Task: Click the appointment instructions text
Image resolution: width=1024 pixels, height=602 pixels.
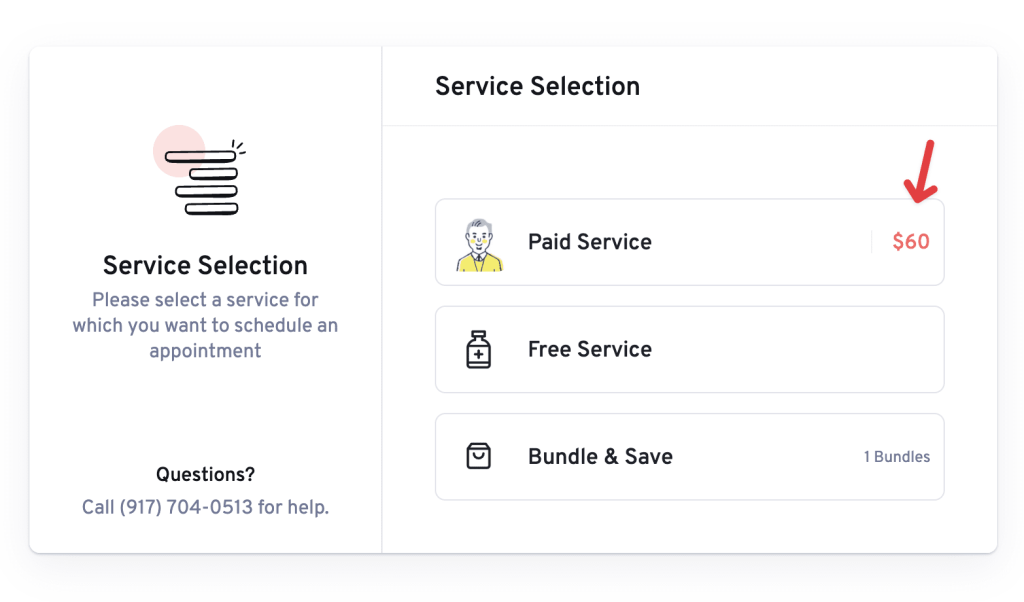Action: point(205,325)
